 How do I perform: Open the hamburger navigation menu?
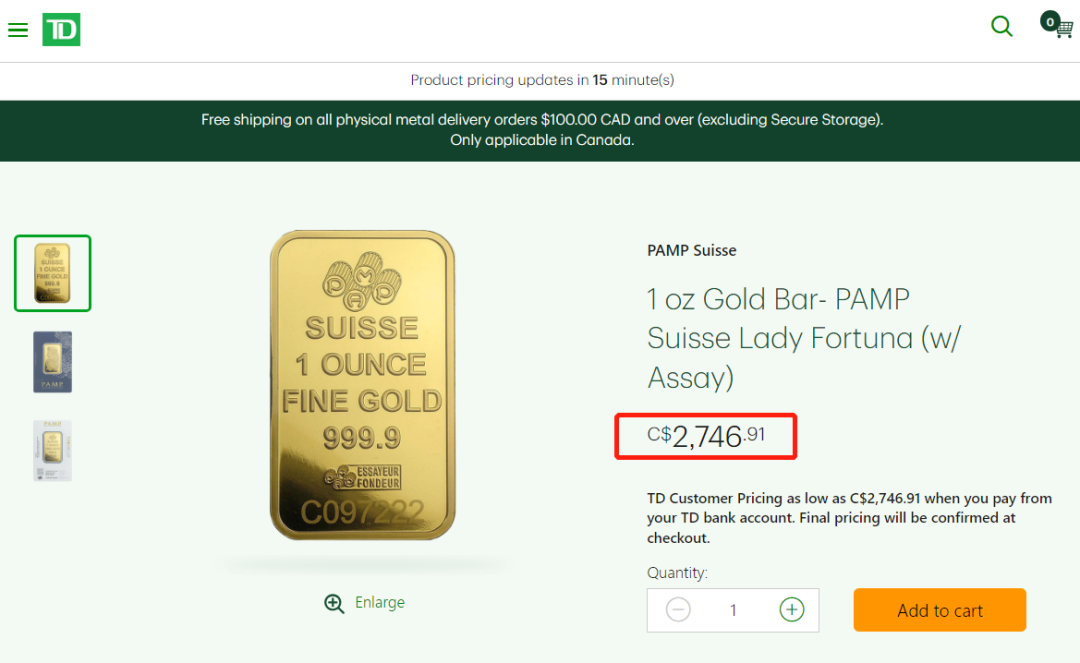point(18,30)
